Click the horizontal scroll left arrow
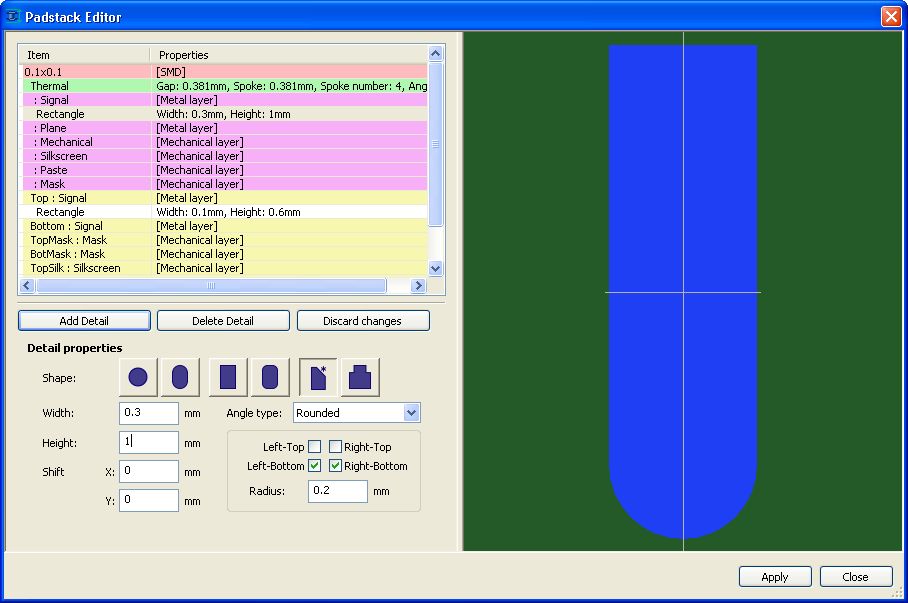Viewport: 908px width, 603px height. point(27,286)
